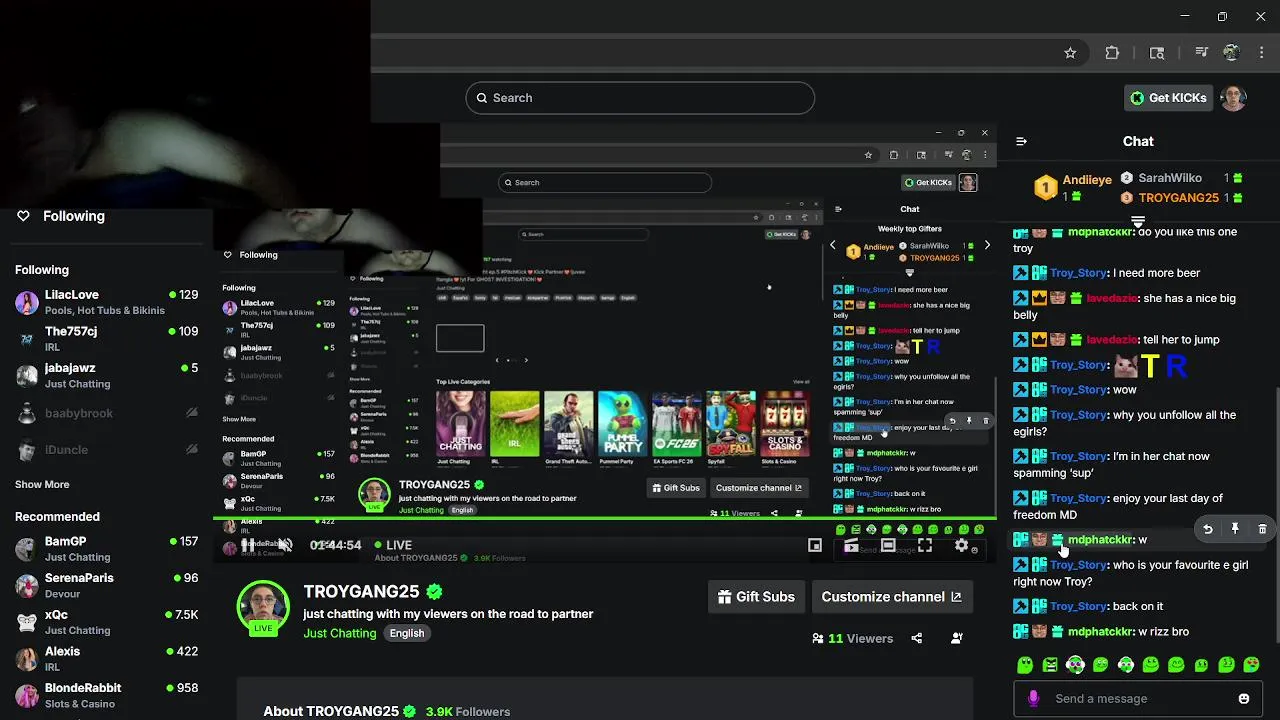
Task: Click mdphatckkr username on 'w rizz bro'
Action: pyautogui.click(x=1100, y=632)
